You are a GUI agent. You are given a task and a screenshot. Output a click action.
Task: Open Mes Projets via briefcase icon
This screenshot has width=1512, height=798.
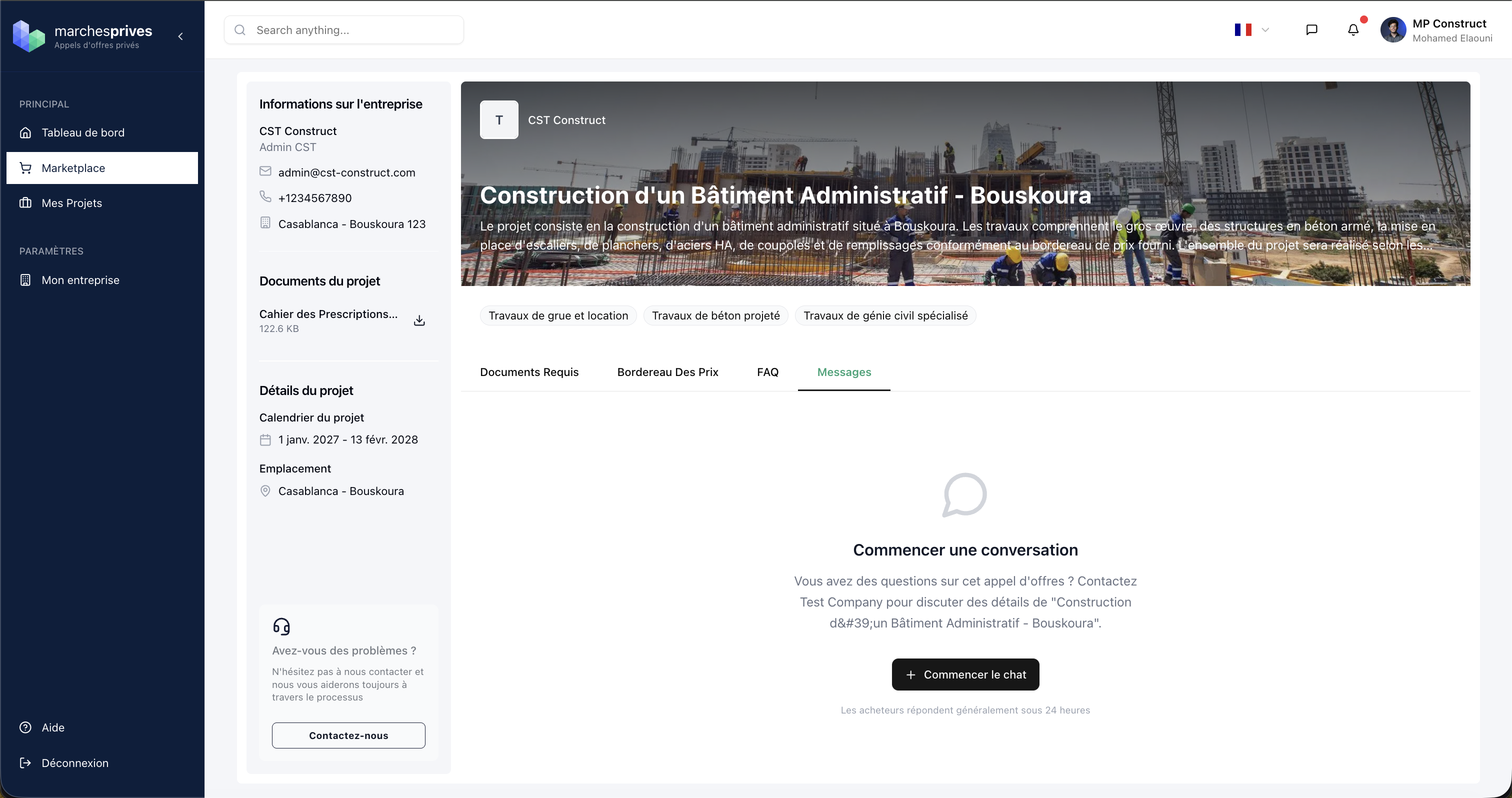pos(26,202)
